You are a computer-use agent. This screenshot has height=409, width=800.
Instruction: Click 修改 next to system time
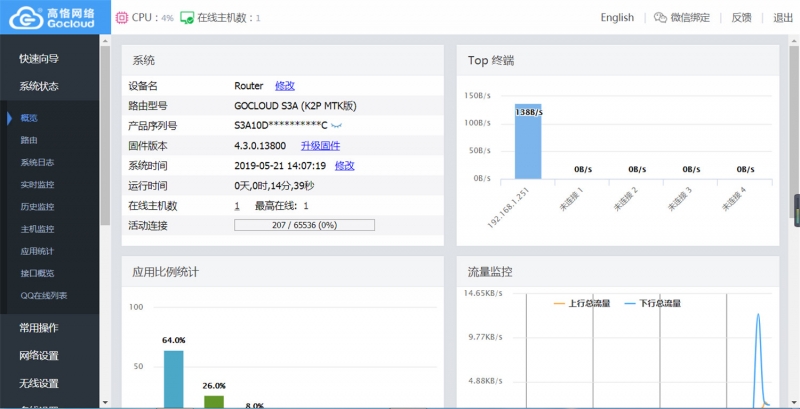pos(344,166)
